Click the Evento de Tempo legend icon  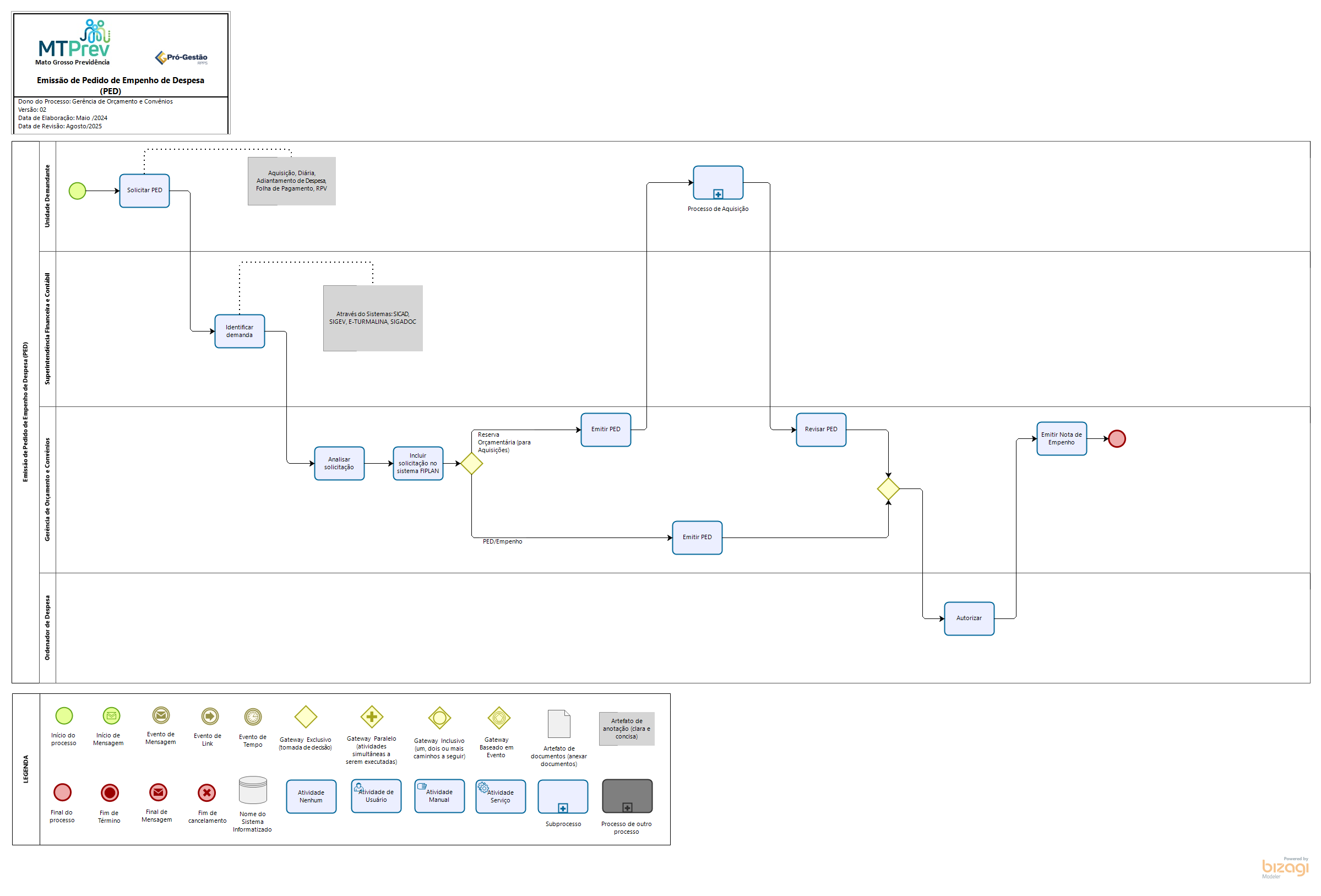tap(253, 716)
